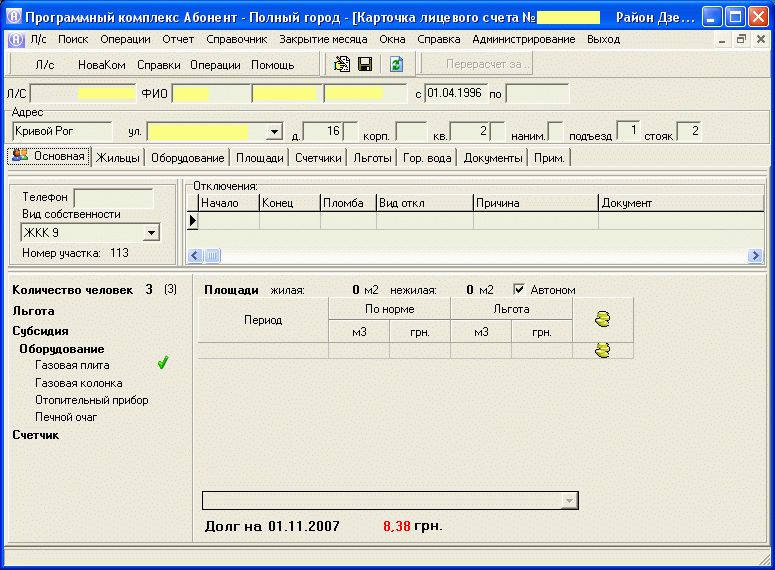Viewport: 775px width, 570px height.
Task: Click the house number field with 16
Action: coord(323,132)
